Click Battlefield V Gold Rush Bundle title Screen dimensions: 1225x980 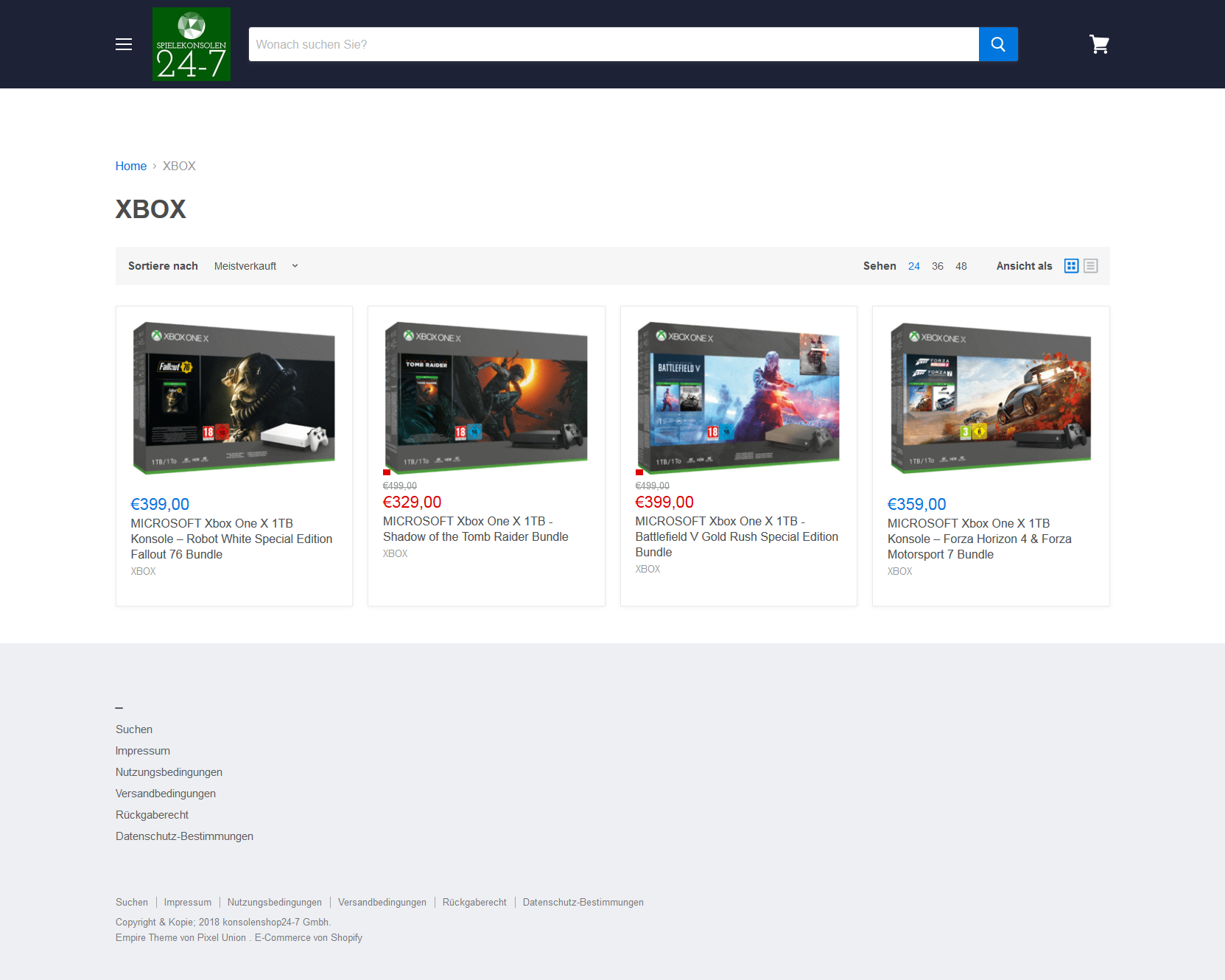[x=737, y=536]
